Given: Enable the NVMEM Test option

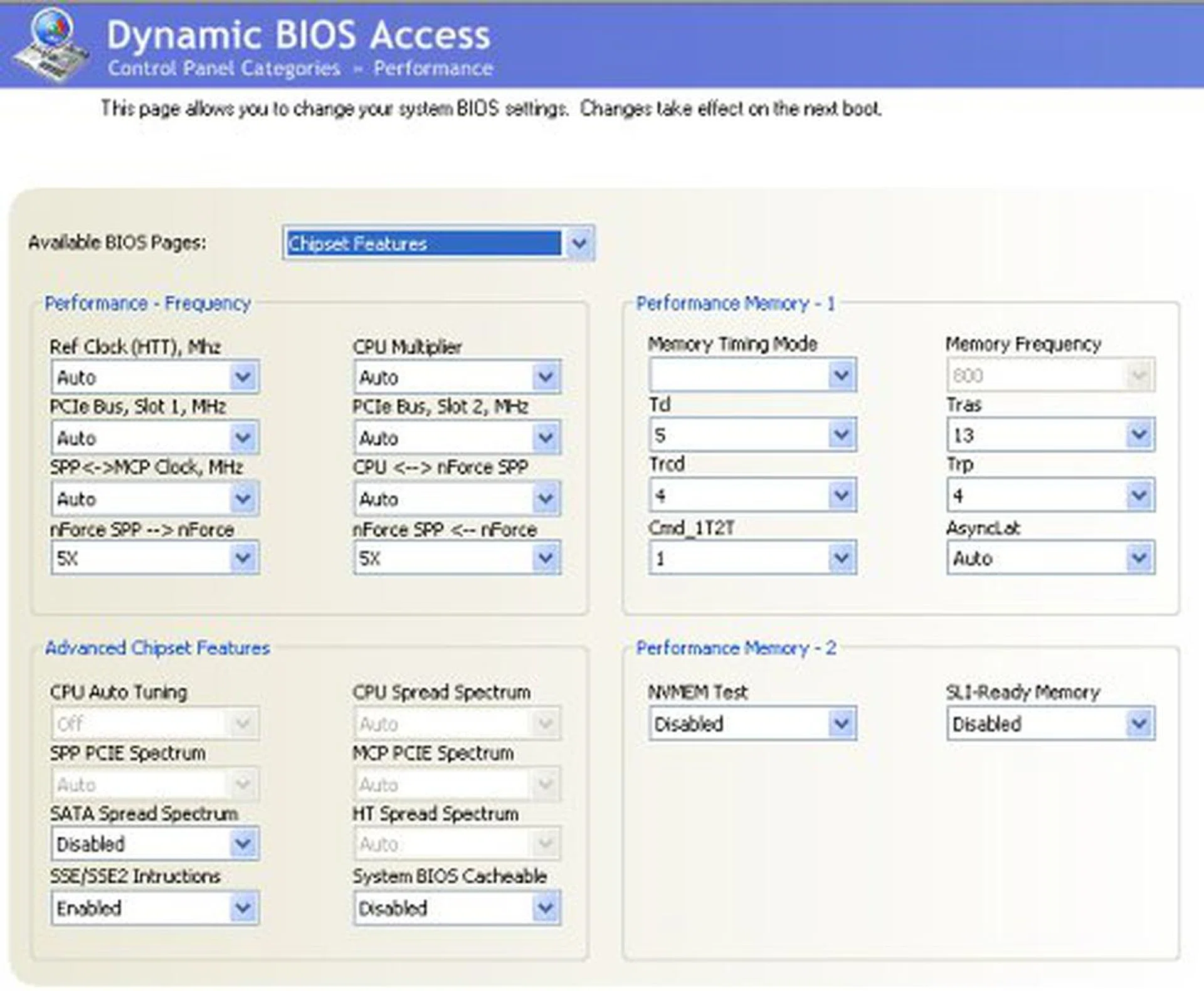Looking at the screenshot, I should [x=842, y=723].
